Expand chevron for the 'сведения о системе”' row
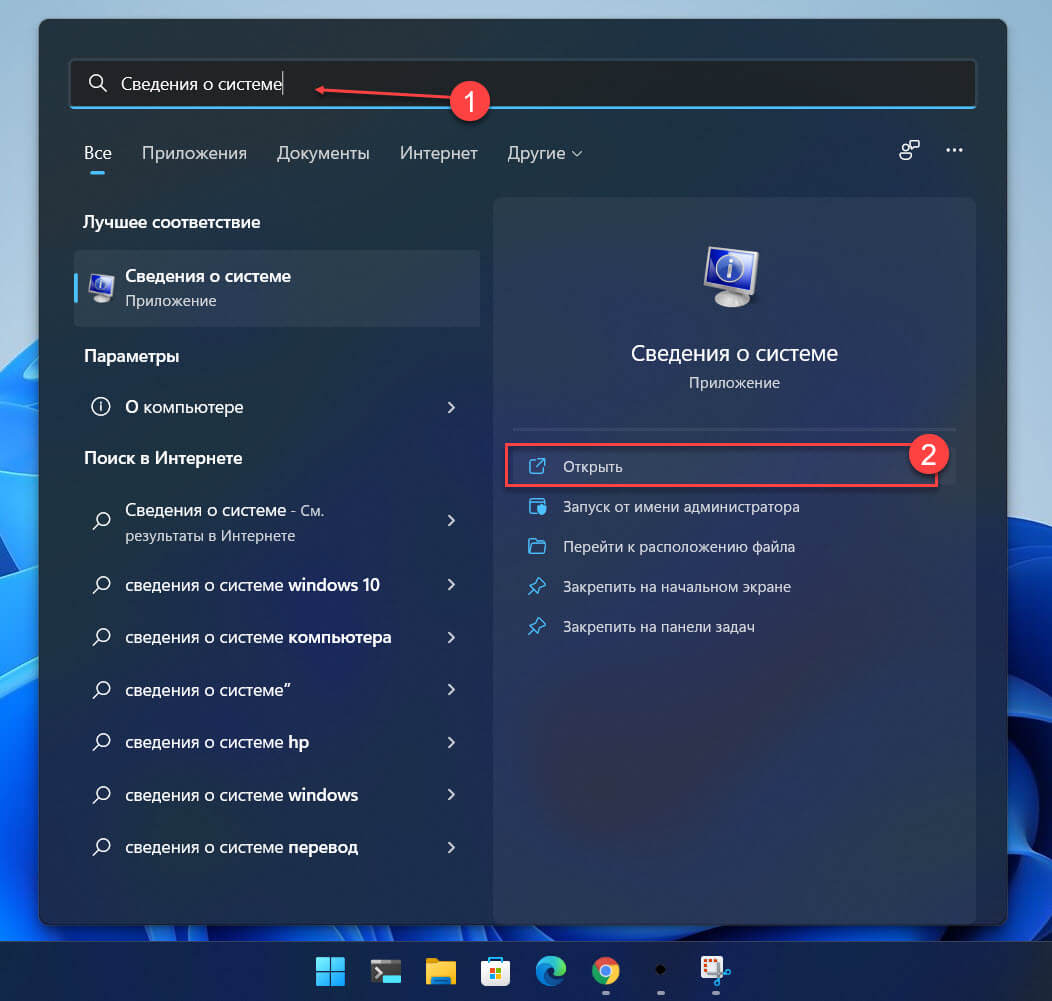Viewport: 1052px width, 1001px height. (x=451, y=690)
